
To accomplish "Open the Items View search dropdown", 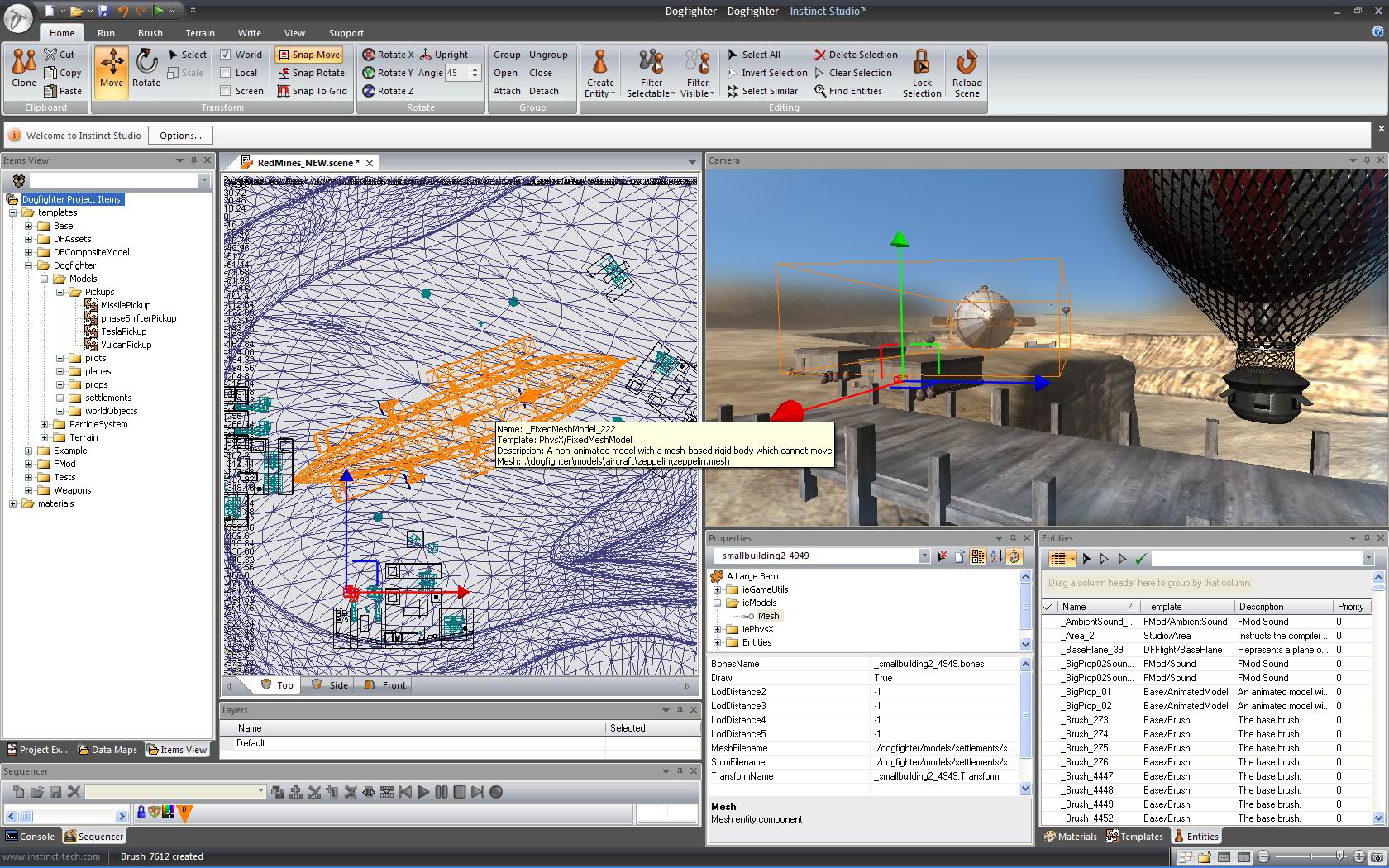I will (204, 180).
